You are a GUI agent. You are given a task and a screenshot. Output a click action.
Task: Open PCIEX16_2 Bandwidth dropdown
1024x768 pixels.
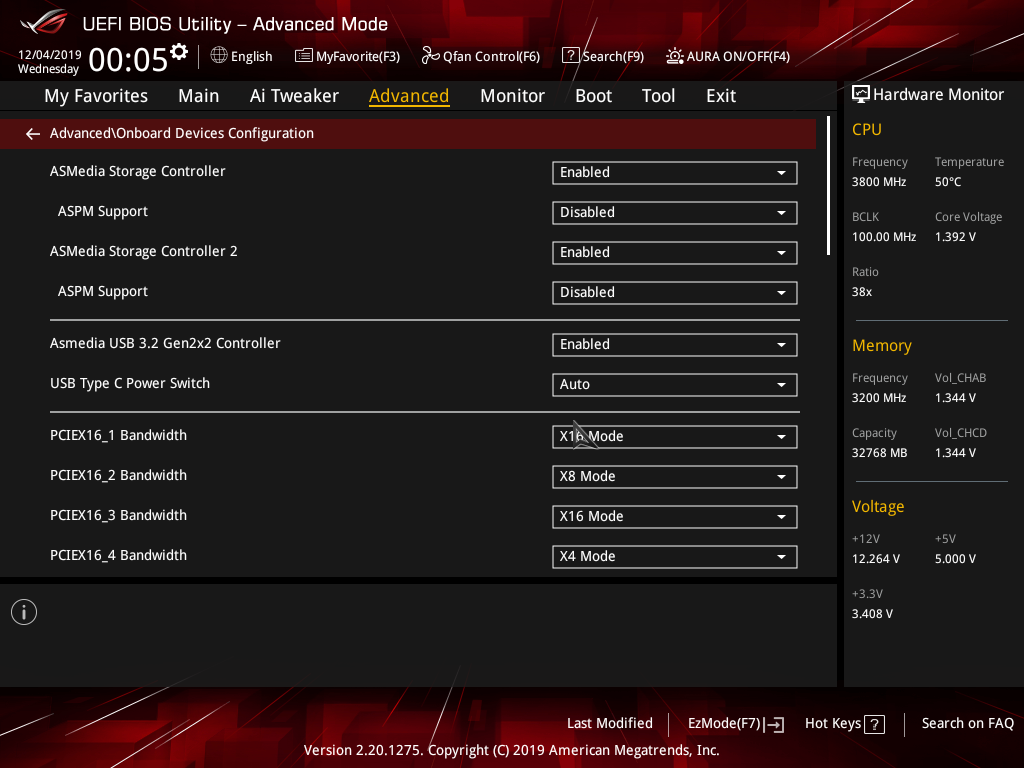675,477
